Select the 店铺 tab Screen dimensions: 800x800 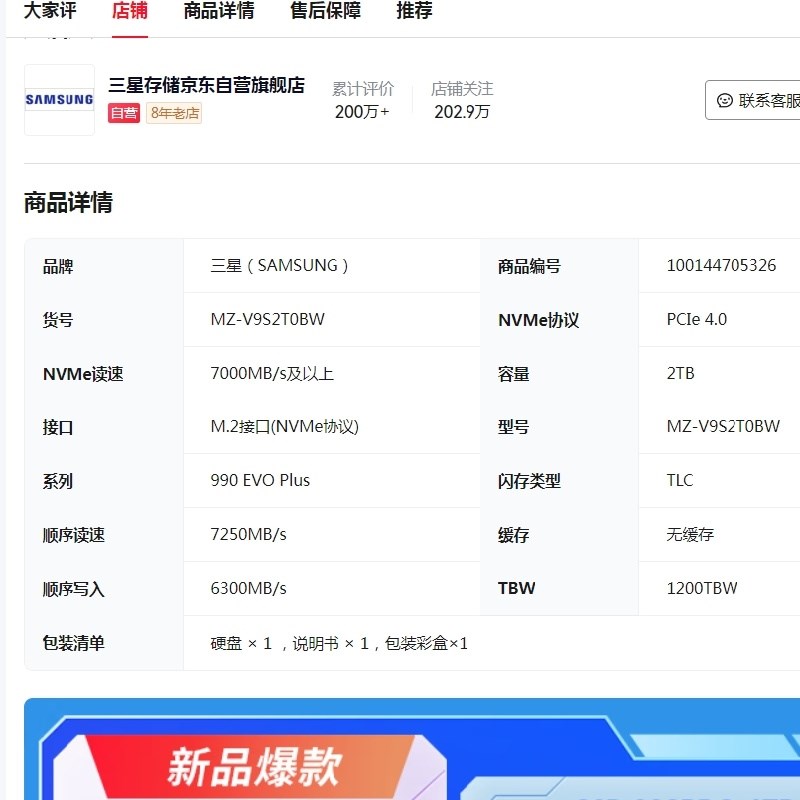tap(130, 10)
